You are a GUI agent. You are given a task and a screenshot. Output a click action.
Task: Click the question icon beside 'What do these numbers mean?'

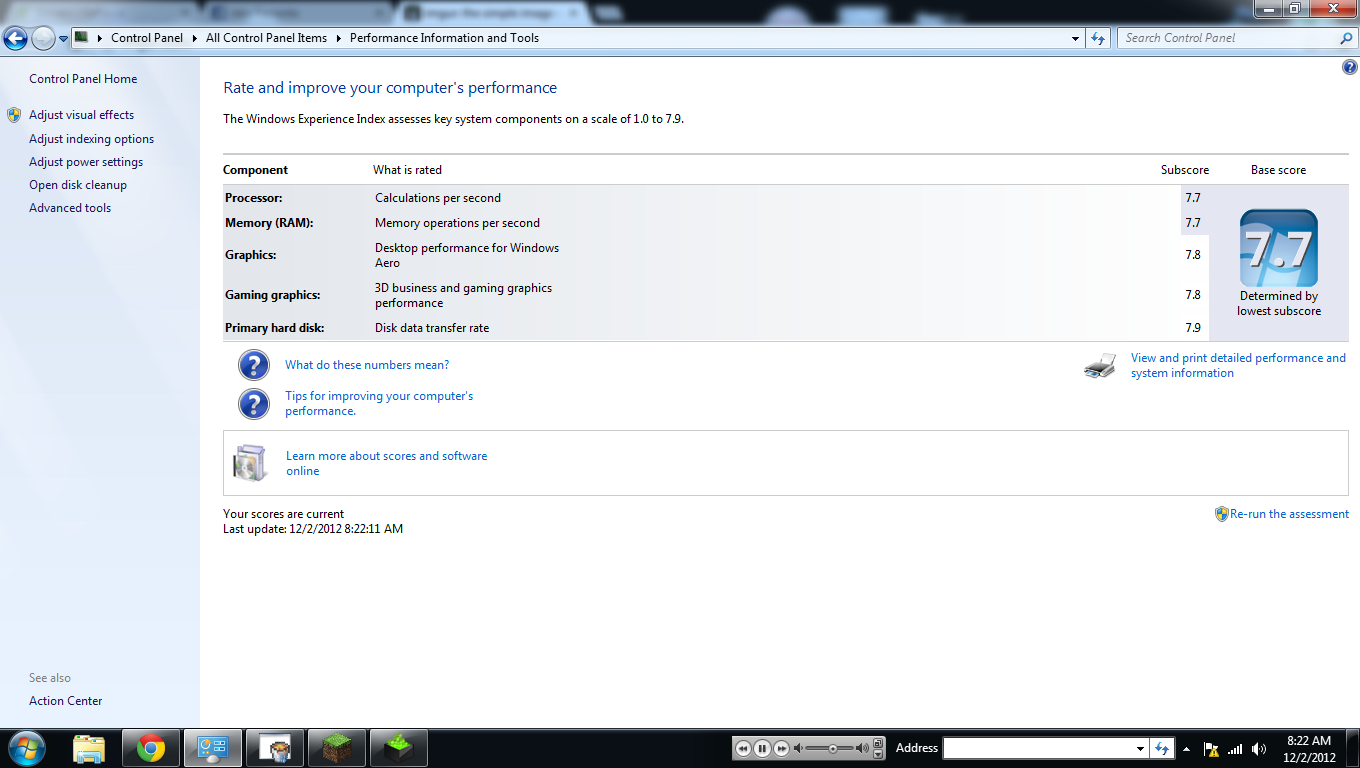254,365
